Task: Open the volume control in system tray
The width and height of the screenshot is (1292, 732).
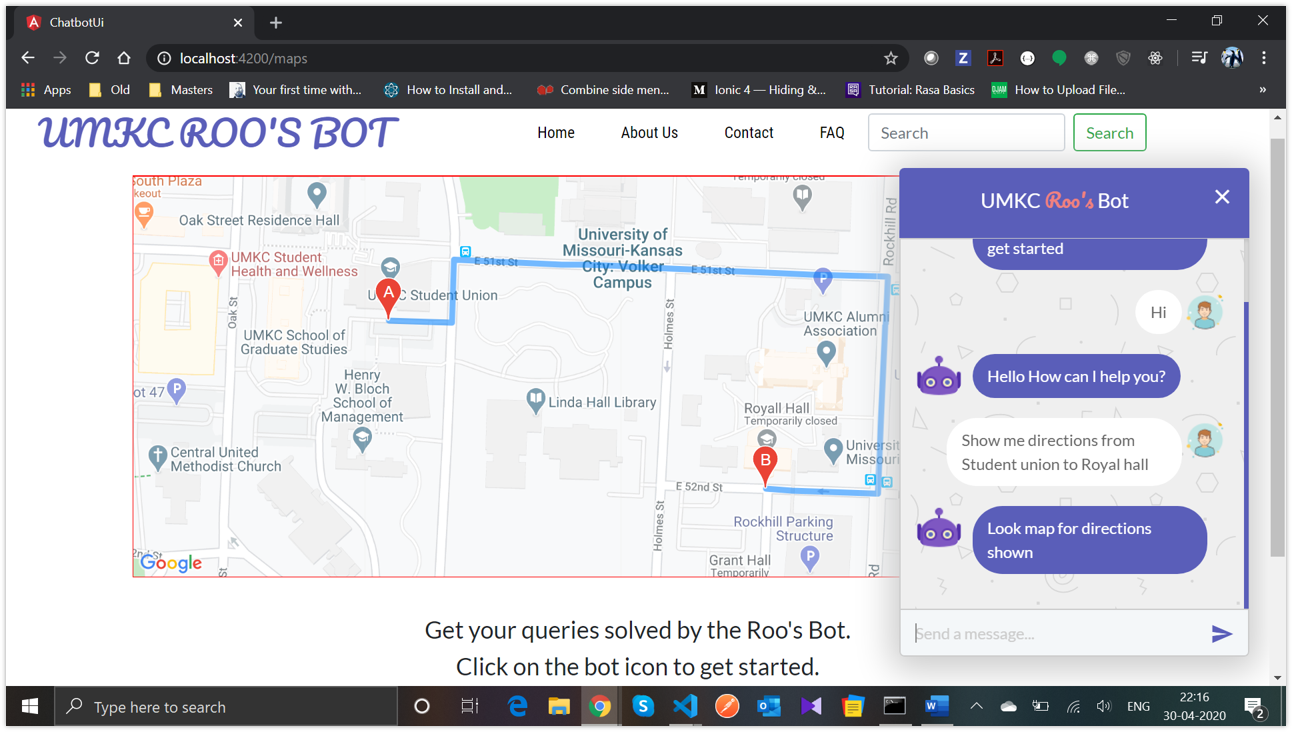Action: pos(1104,707)
